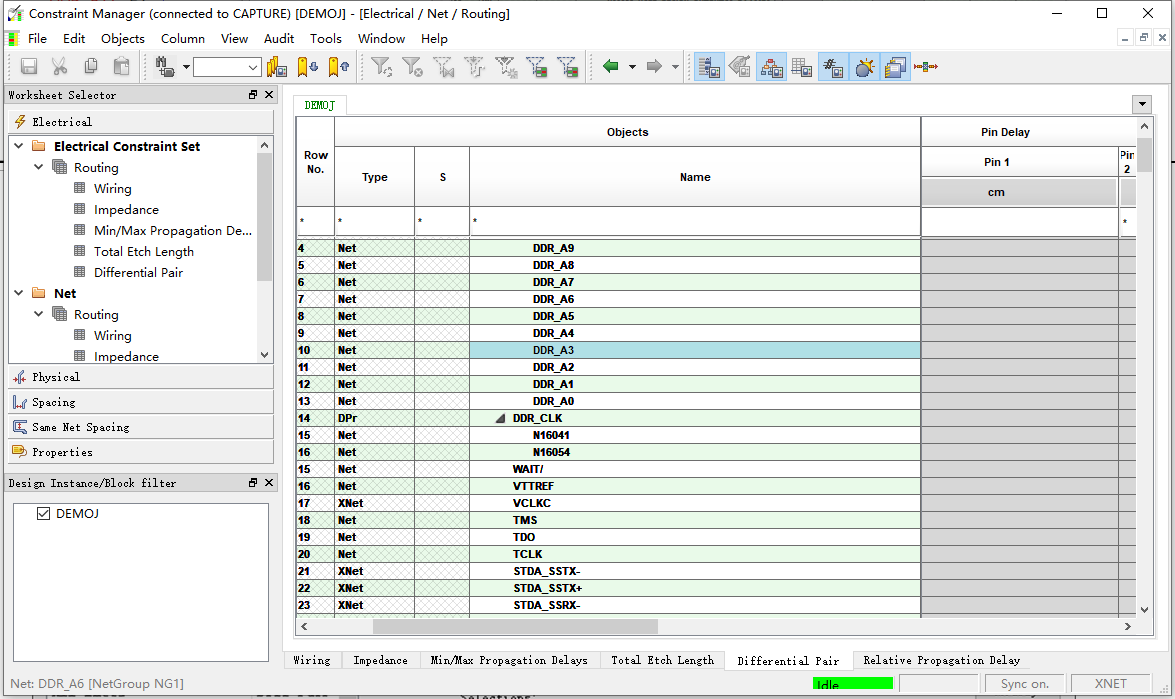Viewport: 1175px width, 699px height.
Task: Select the DEMOJ worksheet tab
Action: (x=319, y=106)
